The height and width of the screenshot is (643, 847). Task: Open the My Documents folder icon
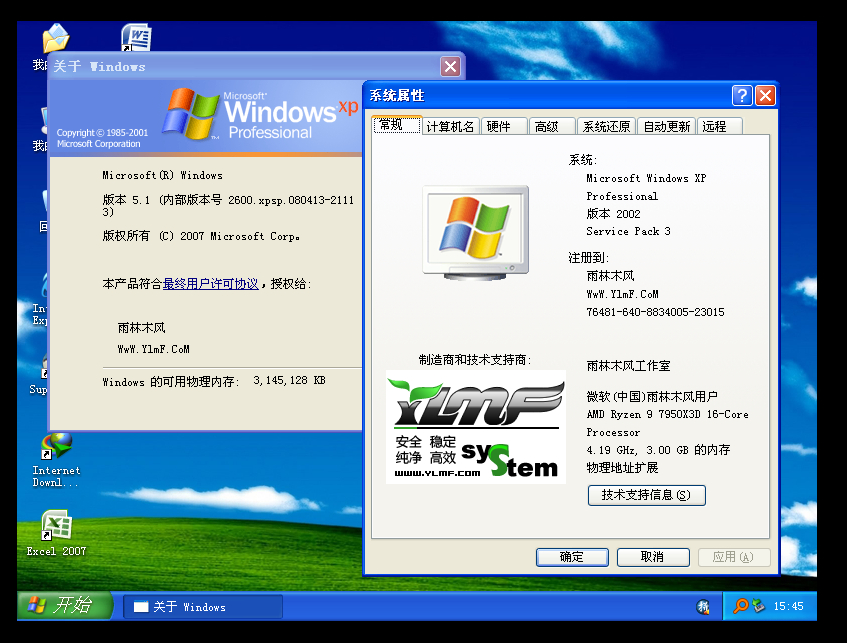tap(54, 40)
